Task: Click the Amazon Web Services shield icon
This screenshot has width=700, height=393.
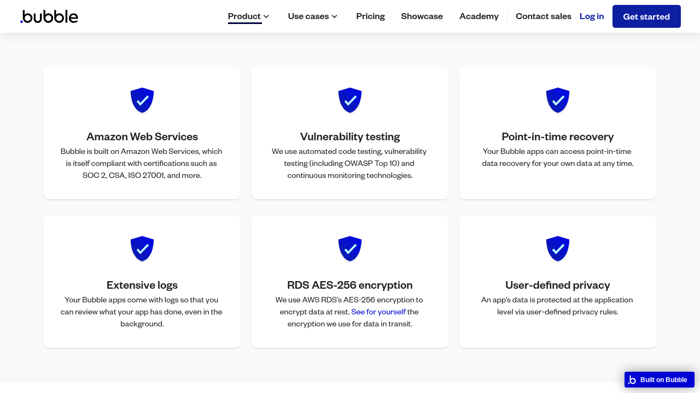Action: tap(142, 100)
